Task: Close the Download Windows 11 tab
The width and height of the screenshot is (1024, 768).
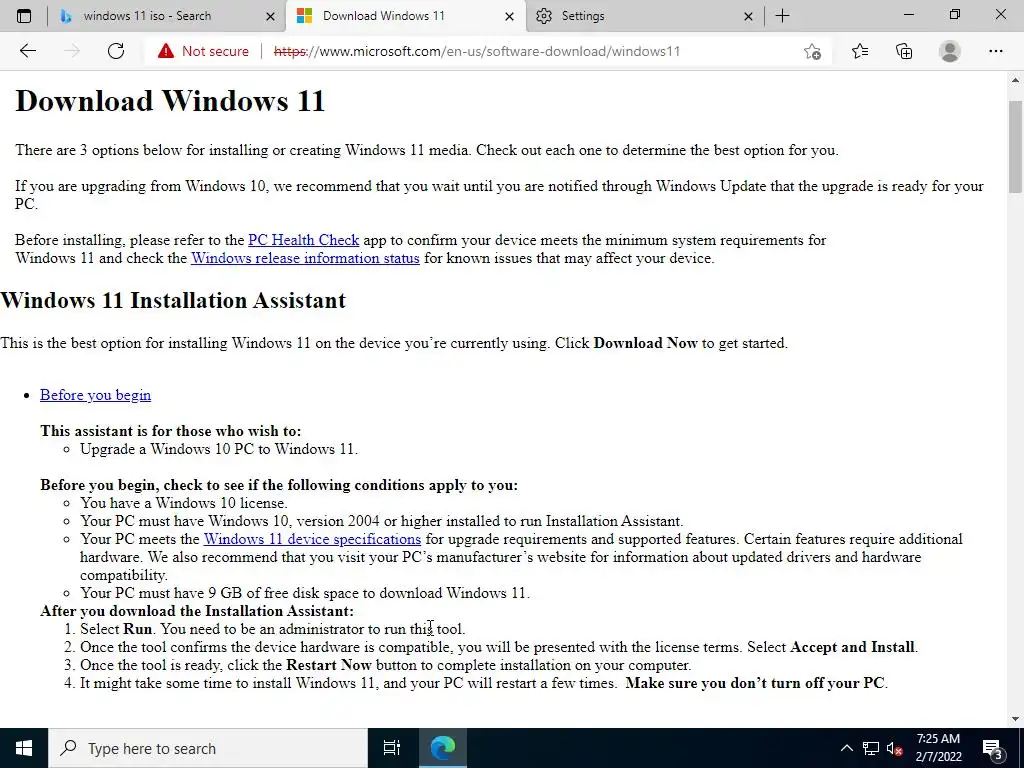Action: click(509, 16)
